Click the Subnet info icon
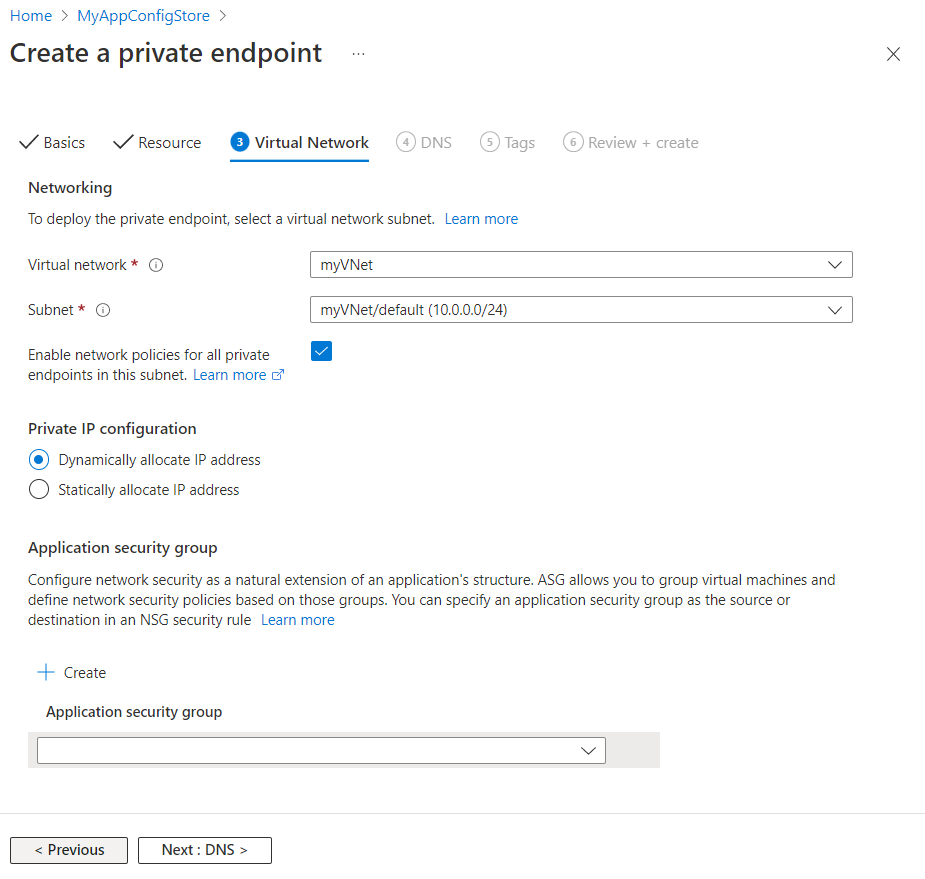The height and width of the screenshot is (879, 925). pyautogui.click(x=103, y=310)
